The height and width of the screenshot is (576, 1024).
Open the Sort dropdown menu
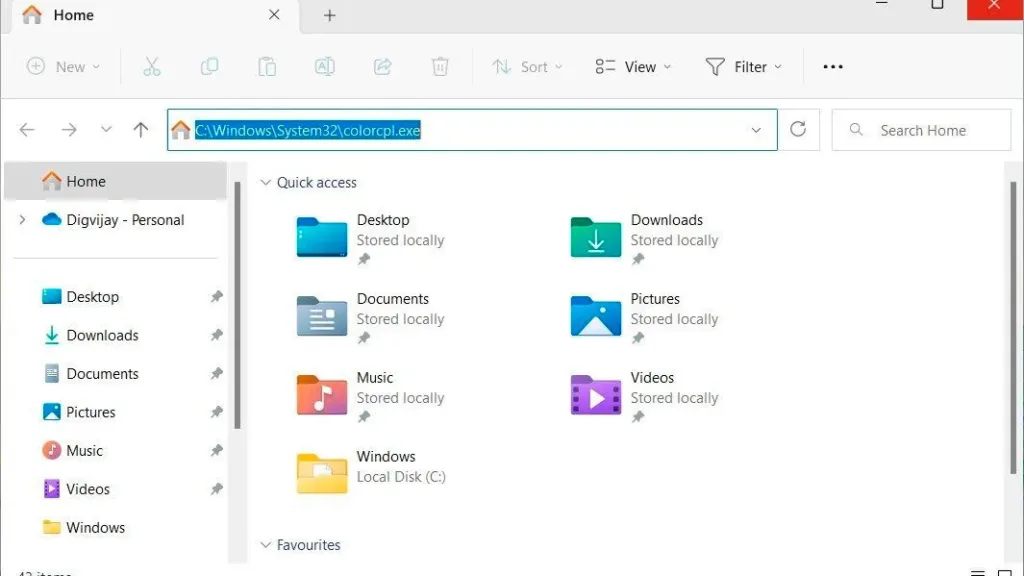[x=527, y=67]
